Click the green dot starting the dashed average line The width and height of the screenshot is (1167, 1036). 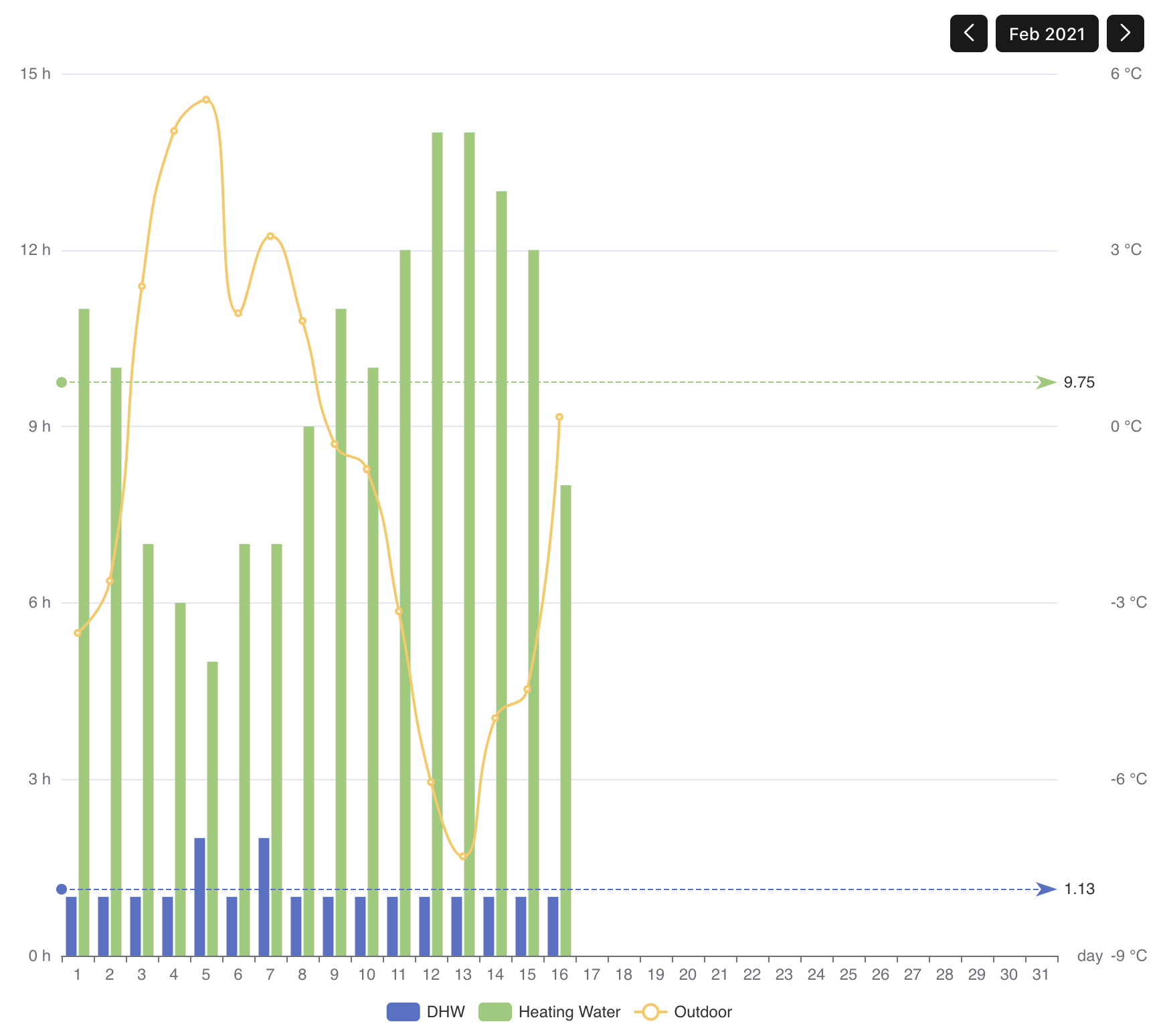[x=61, y=382]
